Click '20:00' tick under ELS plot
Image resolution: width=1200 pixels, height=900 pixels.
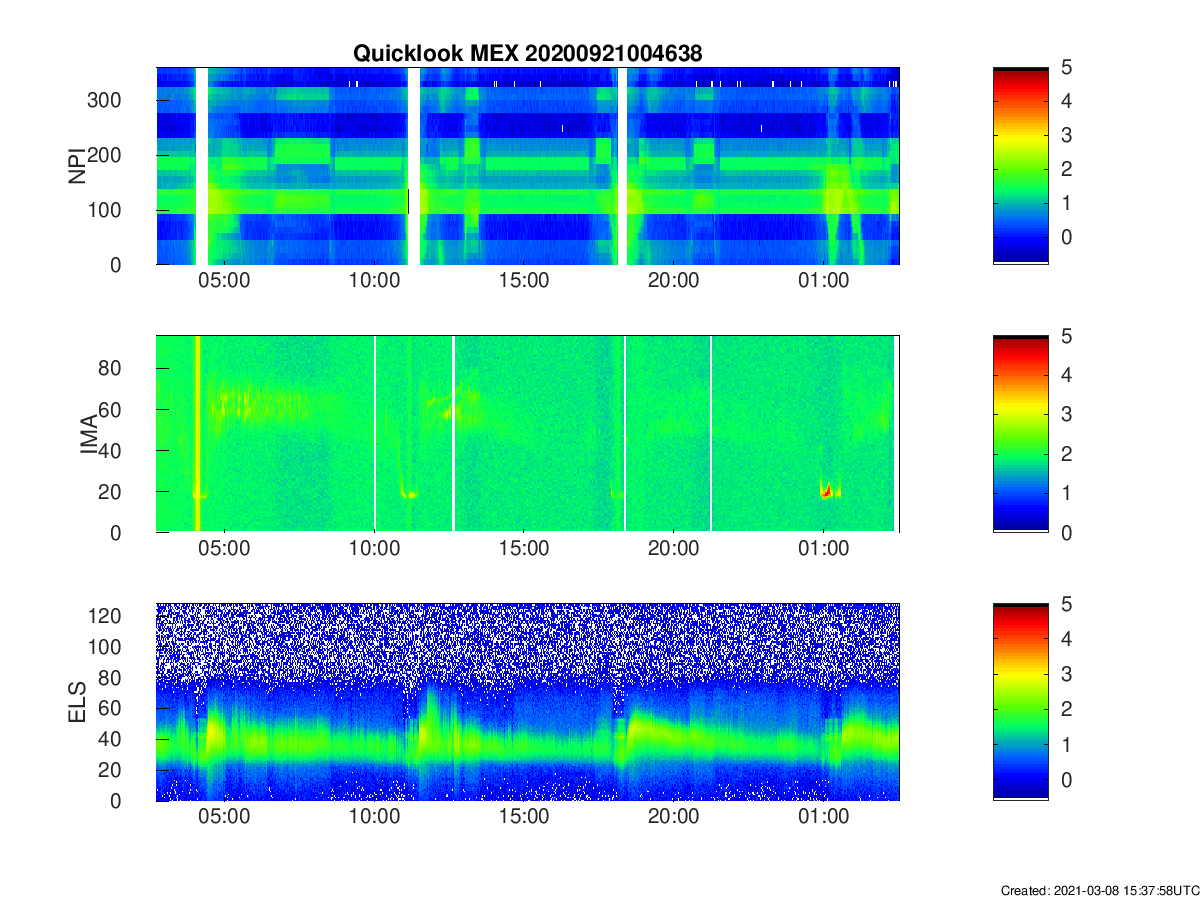[x=673, y=818]
